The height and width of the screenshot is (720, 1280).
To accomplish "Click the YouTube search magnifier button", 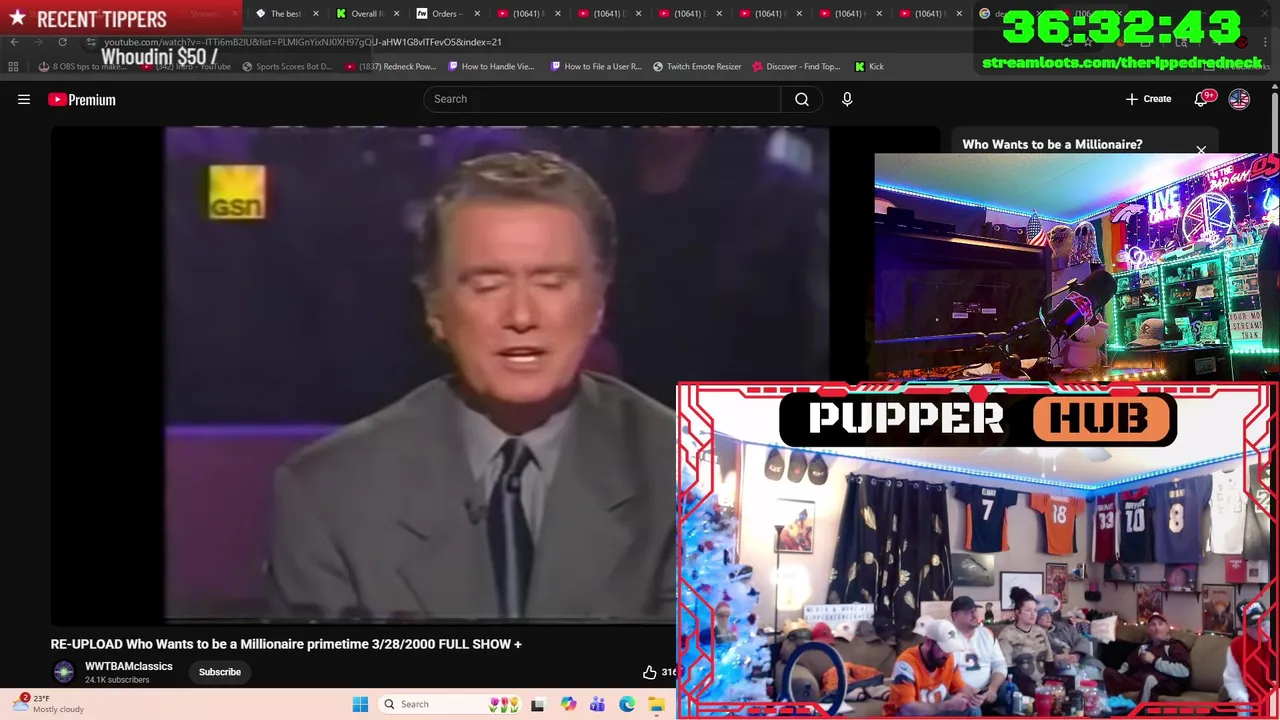I will (802, 99).
